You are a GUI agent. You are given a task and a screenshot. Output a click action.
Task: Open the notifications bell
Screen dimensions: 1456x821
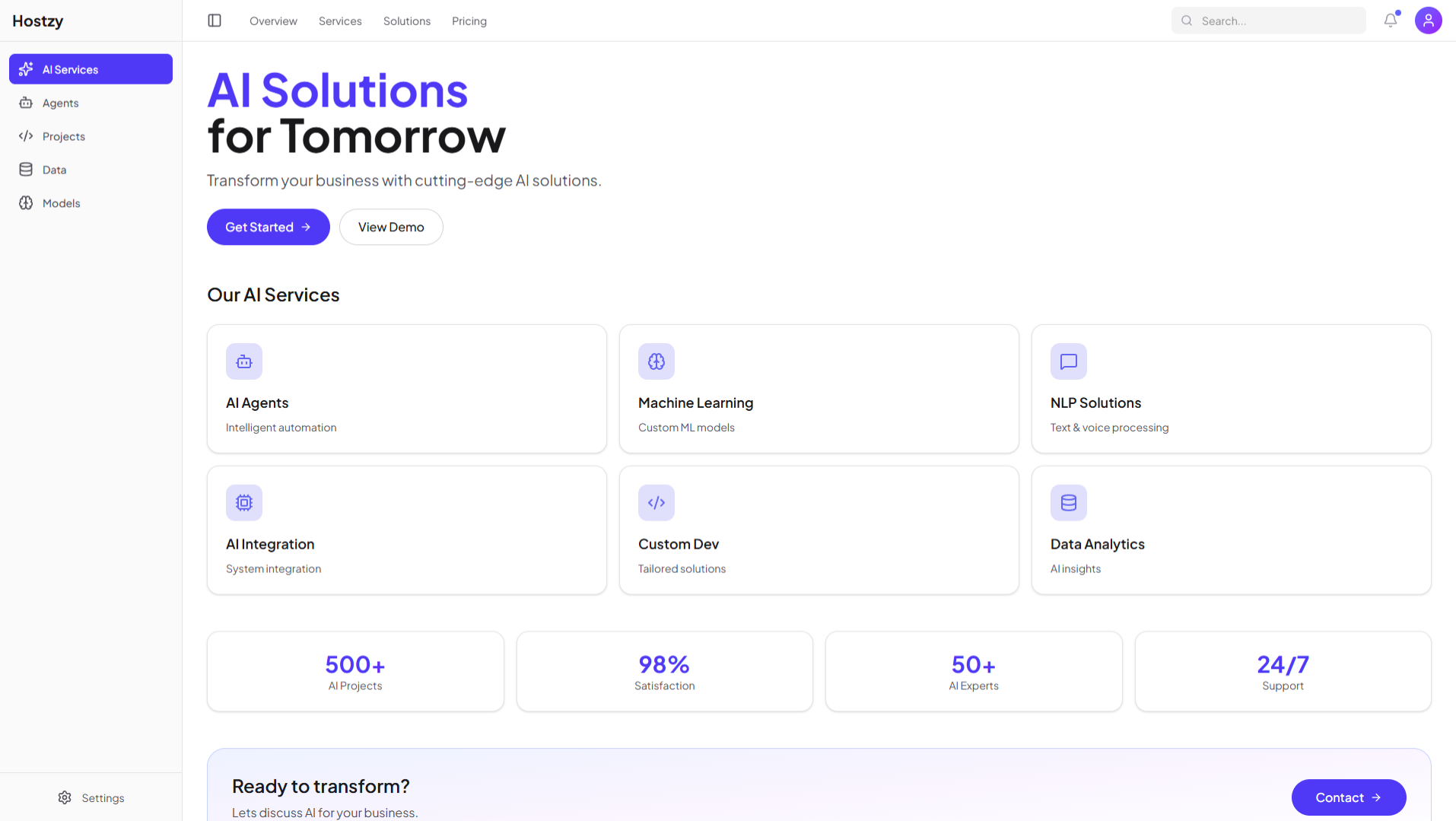coord(1391,21)
